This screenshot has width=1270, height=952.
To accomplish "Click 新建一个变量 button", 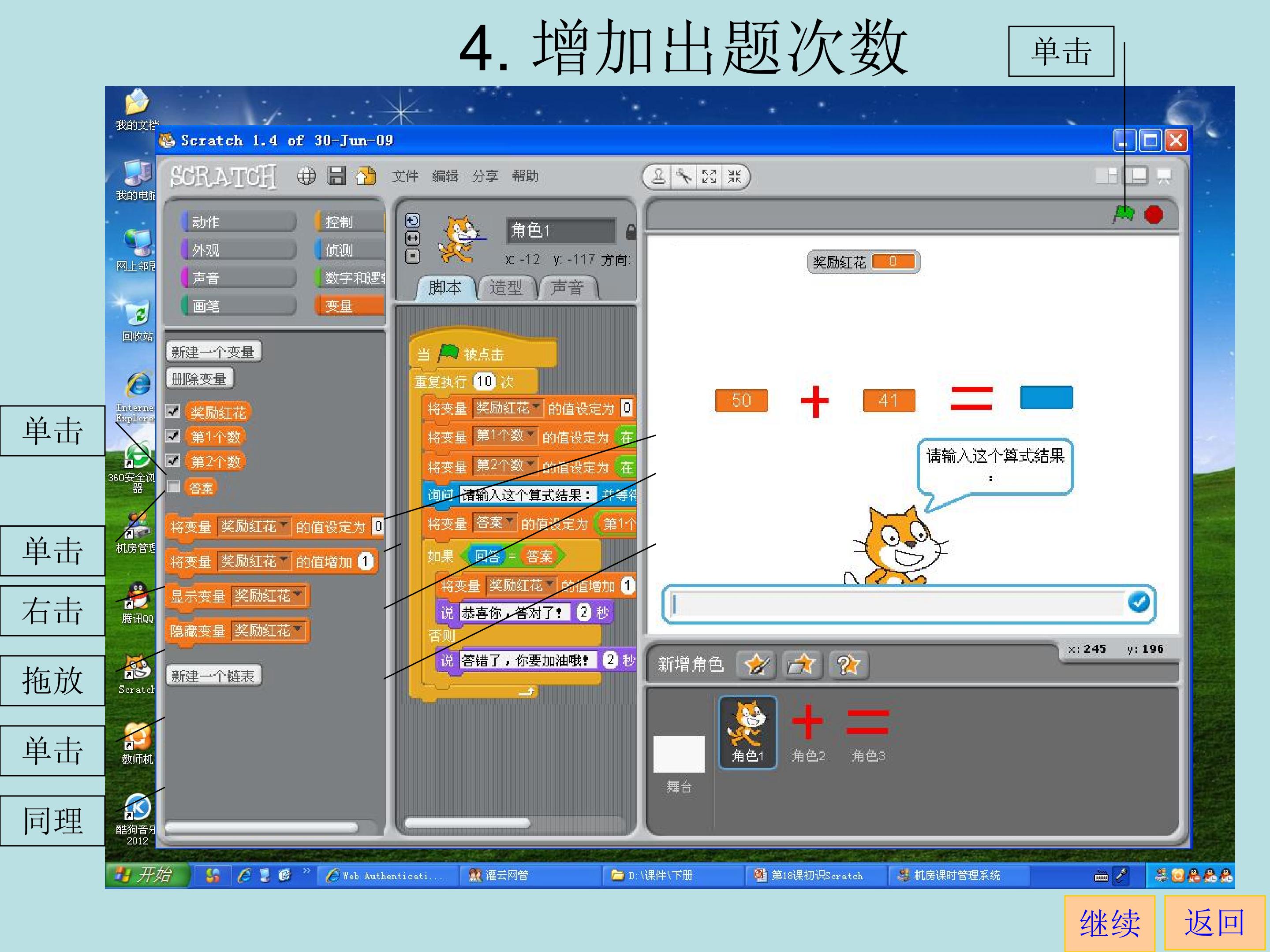I will pyautogui.click(x=213, y=352).
